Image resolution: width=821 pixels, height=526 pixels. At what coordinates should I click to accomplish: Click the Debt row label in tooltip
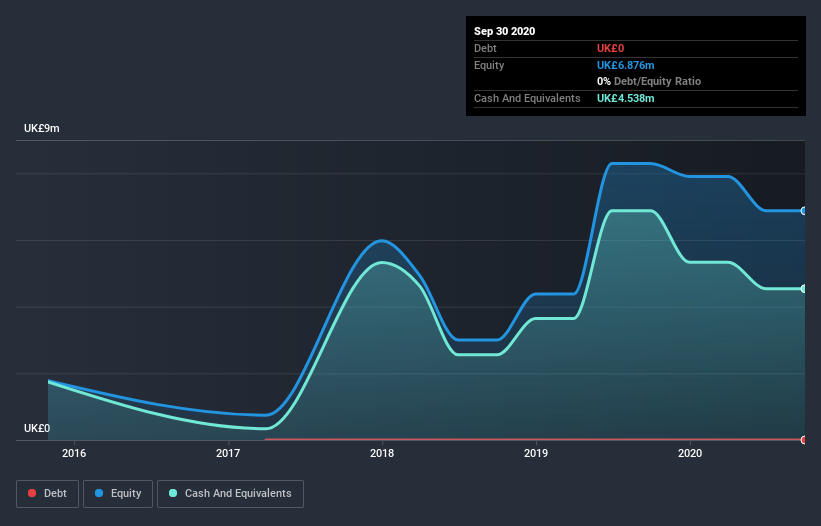click(x=485, y=48)
